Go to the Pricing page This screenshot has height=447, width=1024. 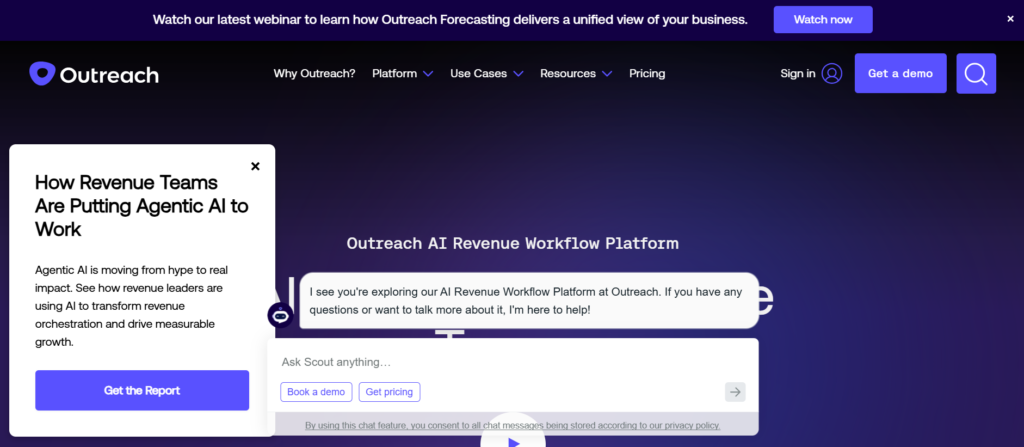pyautogui.click(x=647, y=73)
